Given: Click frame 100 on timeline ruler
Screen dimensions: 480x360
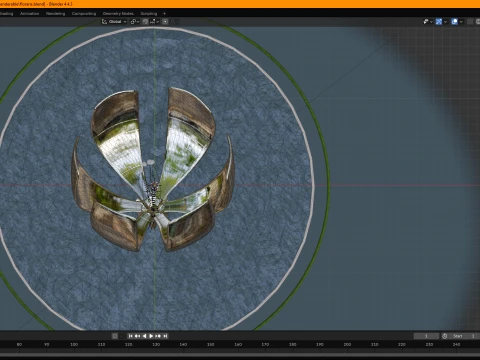Looking at the screenshot, I should click(74, 344).
